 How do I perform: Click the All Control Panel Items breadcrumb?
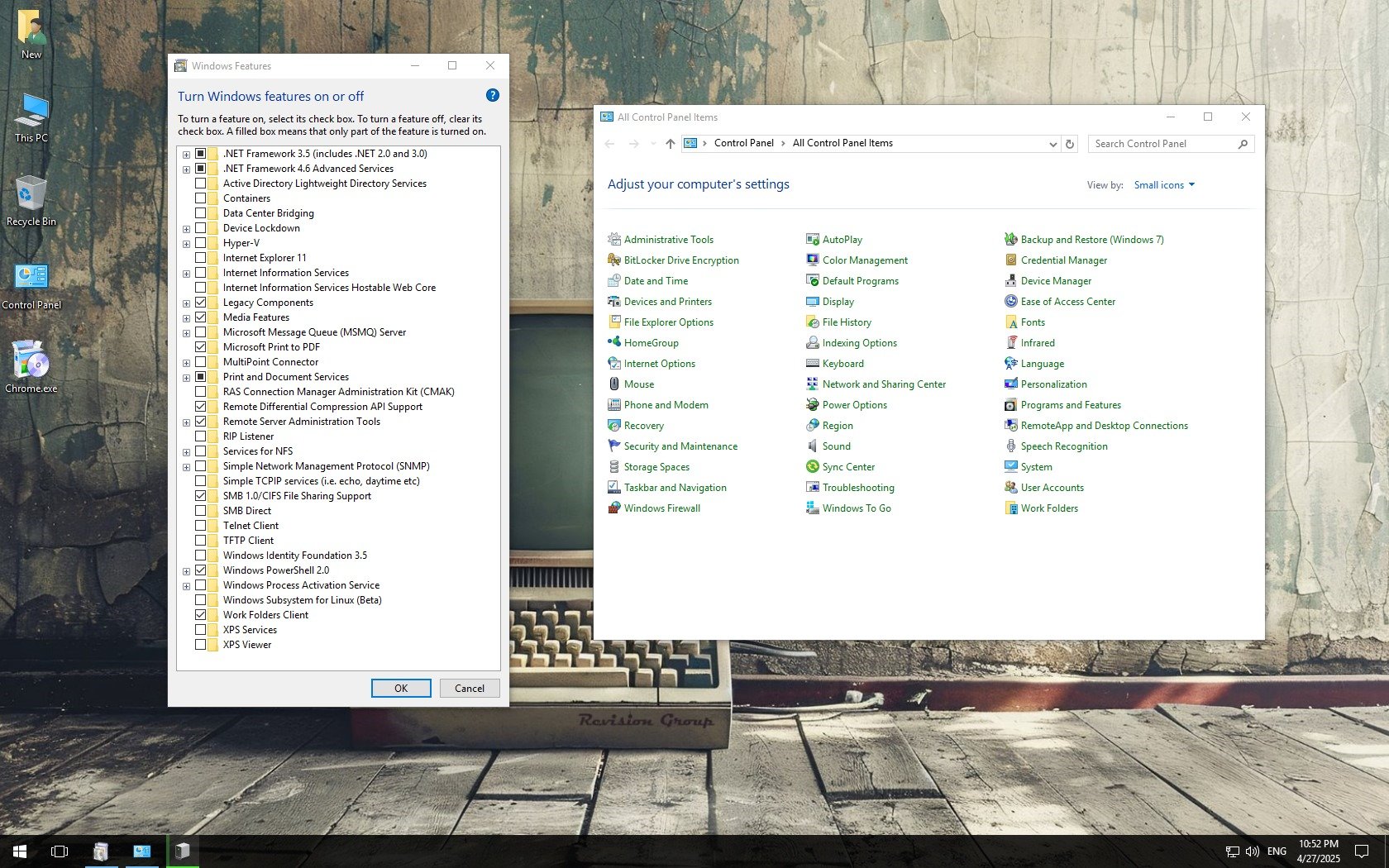[842, 143]
